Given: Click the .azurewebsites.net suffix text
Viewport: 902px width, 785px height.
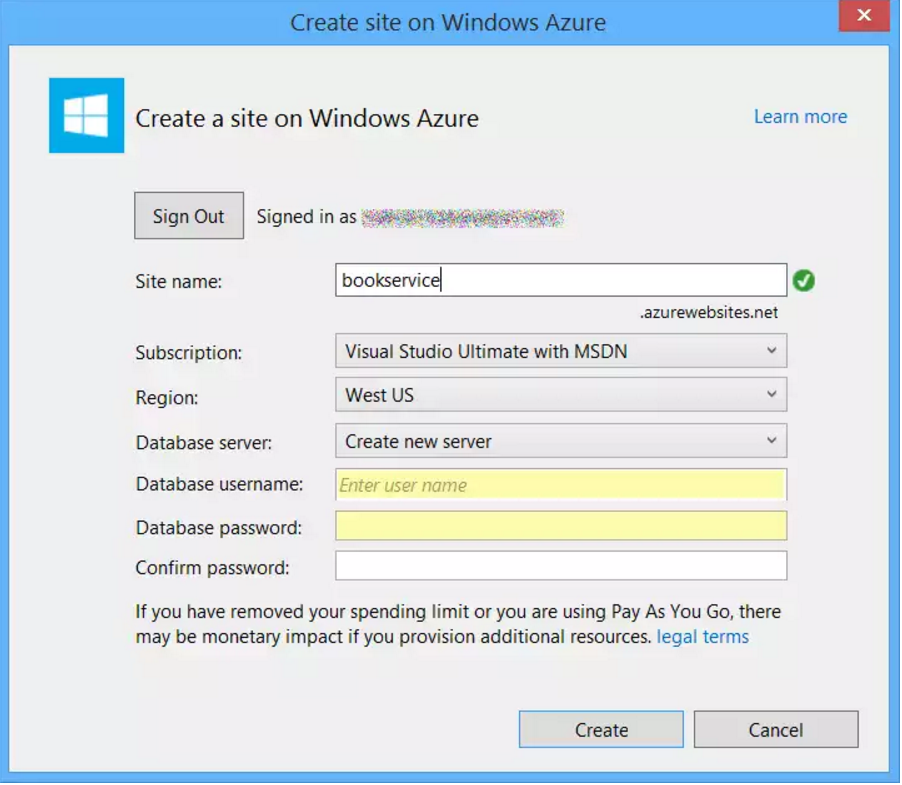Looking at the screenshot, I should pyautogui.click(x=709, y=312).
